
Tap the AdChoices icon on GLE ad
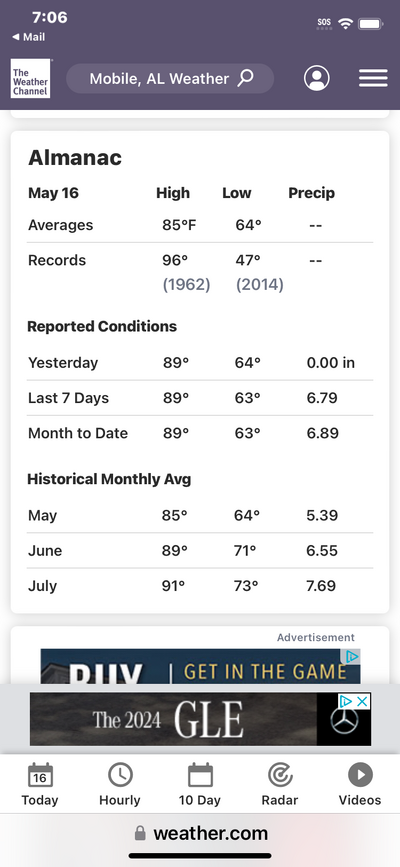coord(346,701)
